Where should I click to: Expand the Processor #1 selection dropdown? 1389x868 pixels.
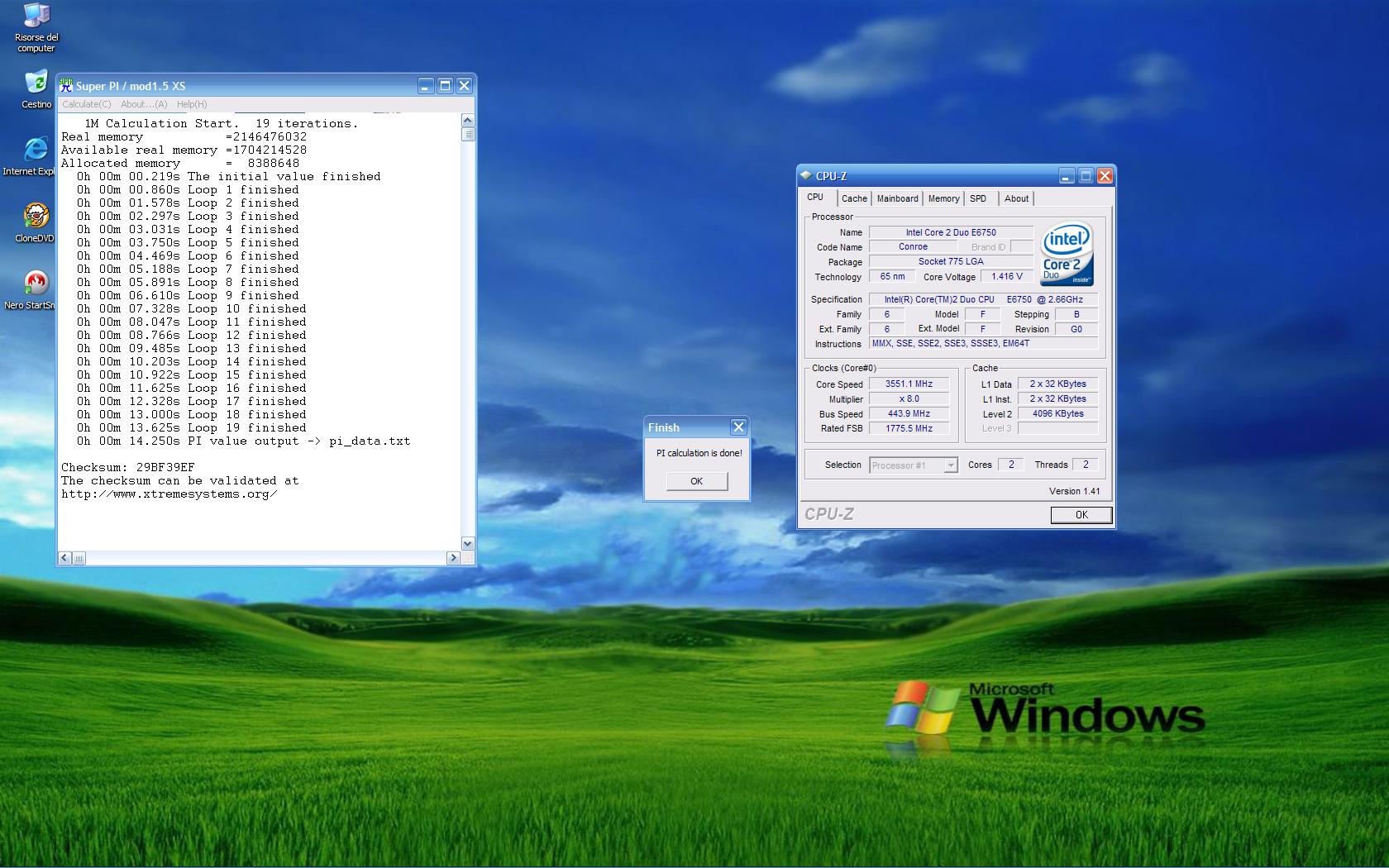951,465
